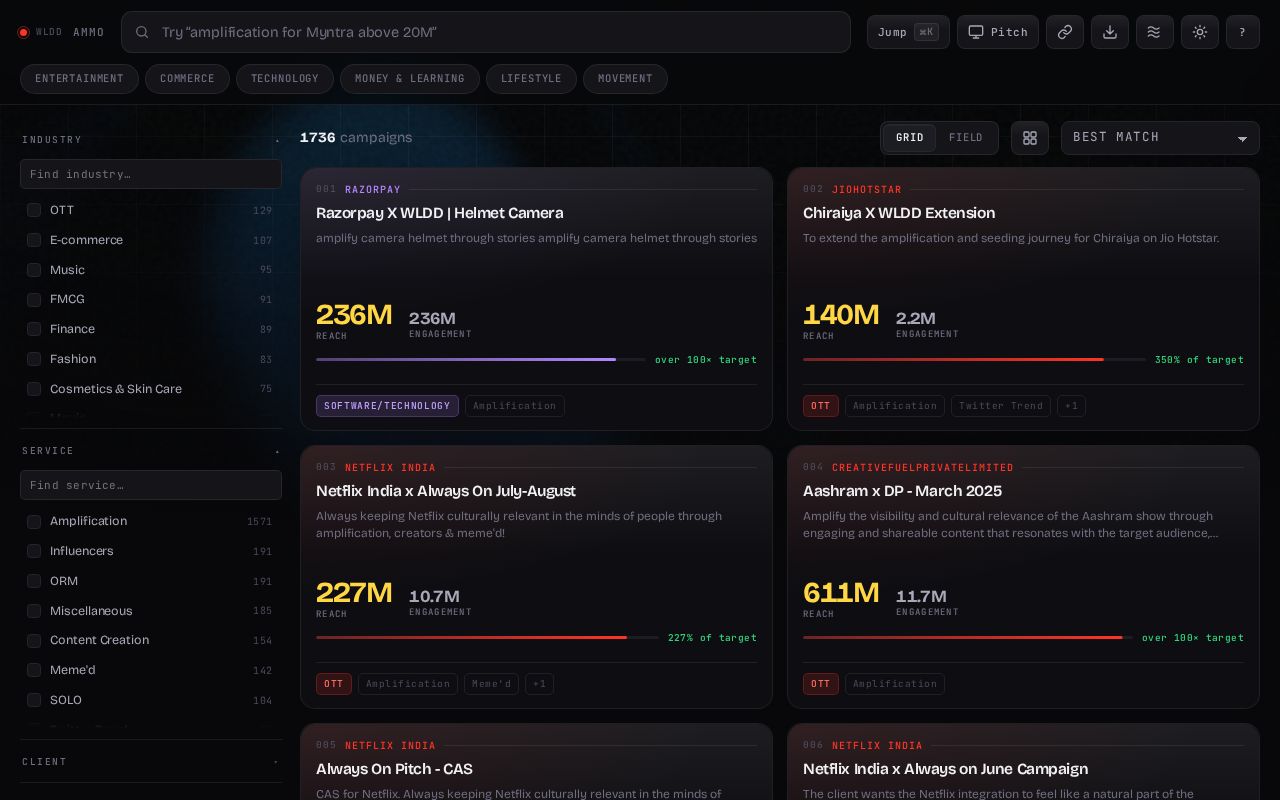1280x800 pixels.
Task: Click the download icon button
Action: 1110,32
